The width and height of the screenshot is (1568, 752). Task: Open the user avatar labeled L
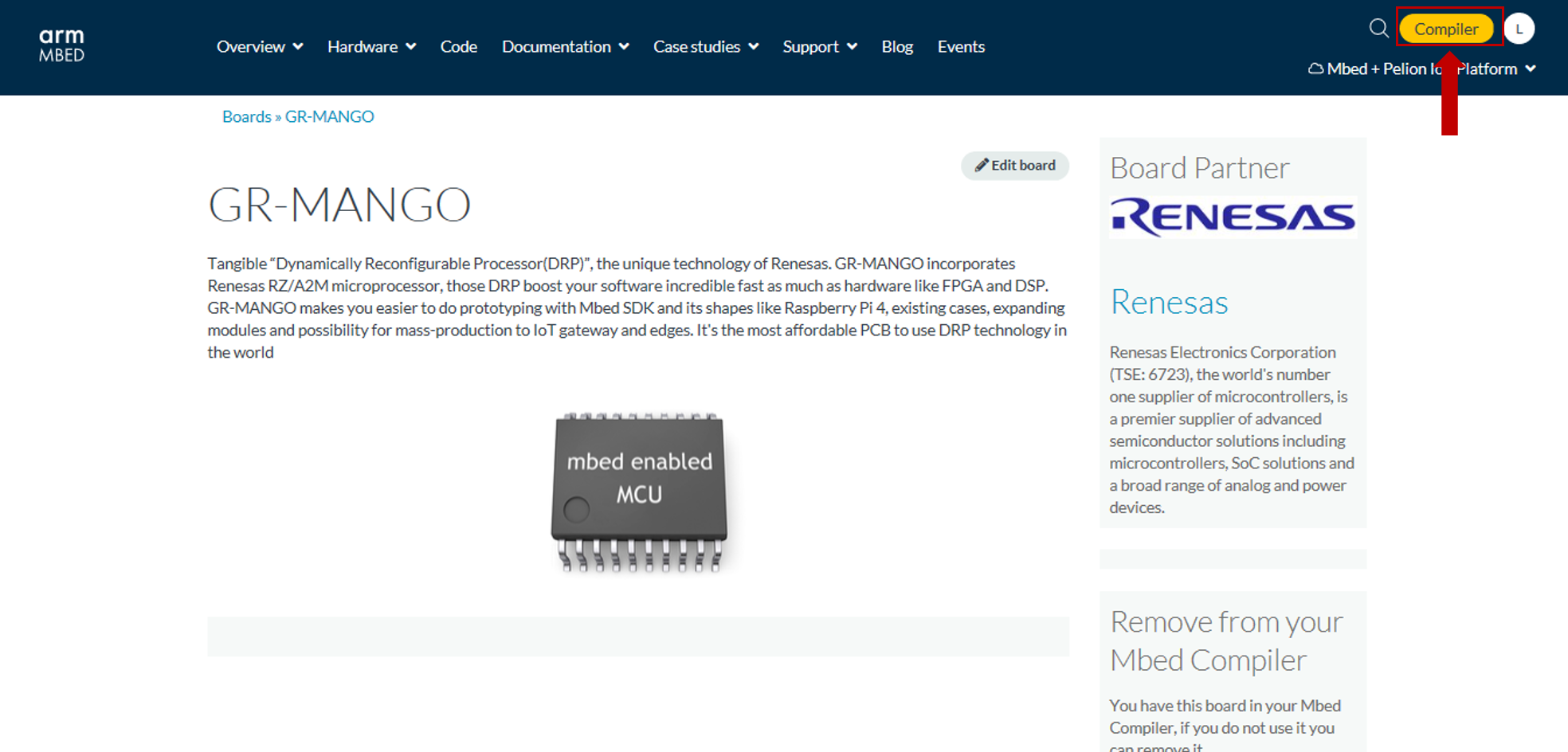1519,29
